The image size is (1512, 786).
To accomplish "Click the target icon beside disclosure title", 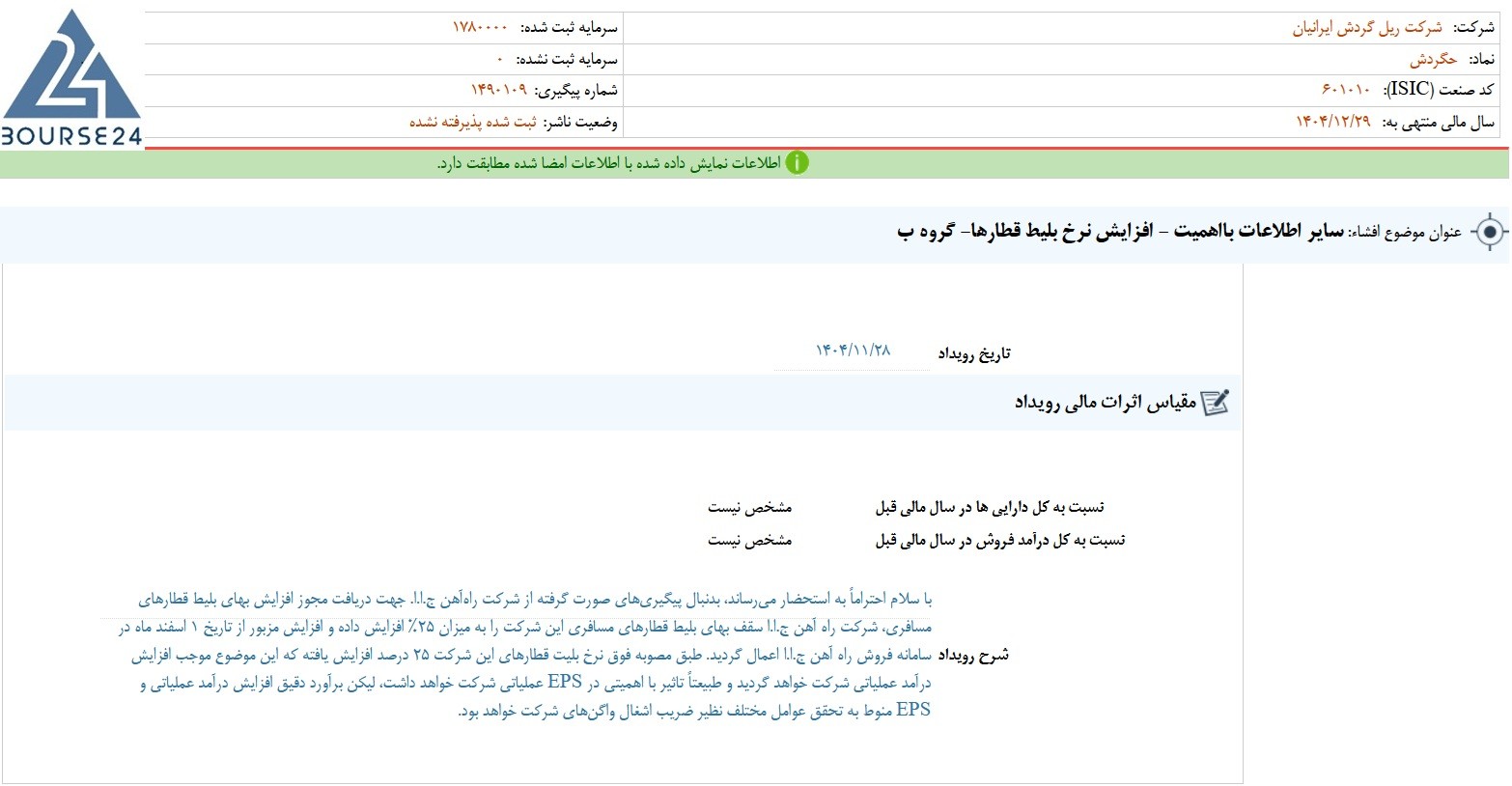I will (x=1490, y=232).
